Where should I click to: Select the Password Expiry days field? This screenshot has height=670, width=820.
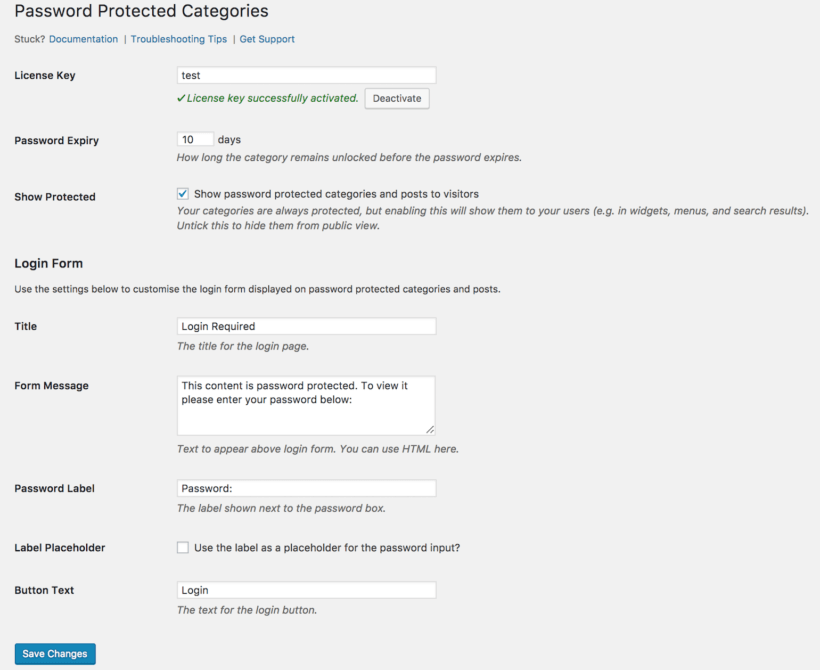point(195,139)
